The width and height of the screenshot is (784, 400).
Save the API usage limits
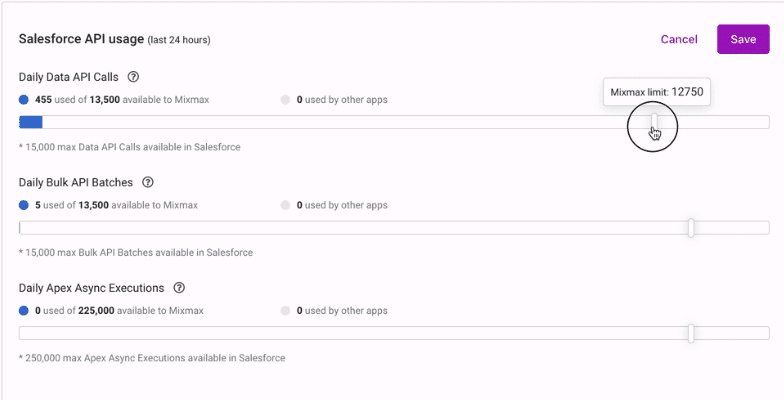click(x=743, y=39)
